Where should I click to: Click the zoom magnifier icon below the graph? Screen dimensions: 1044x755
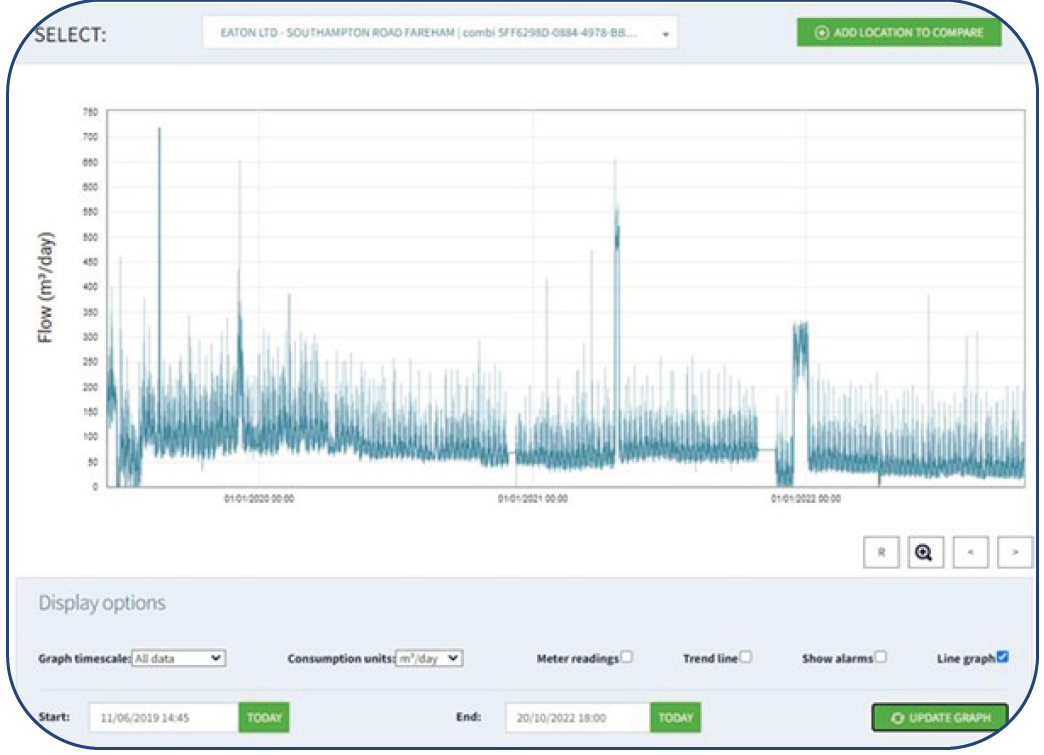pyautogui.click(x=925, y=552)
